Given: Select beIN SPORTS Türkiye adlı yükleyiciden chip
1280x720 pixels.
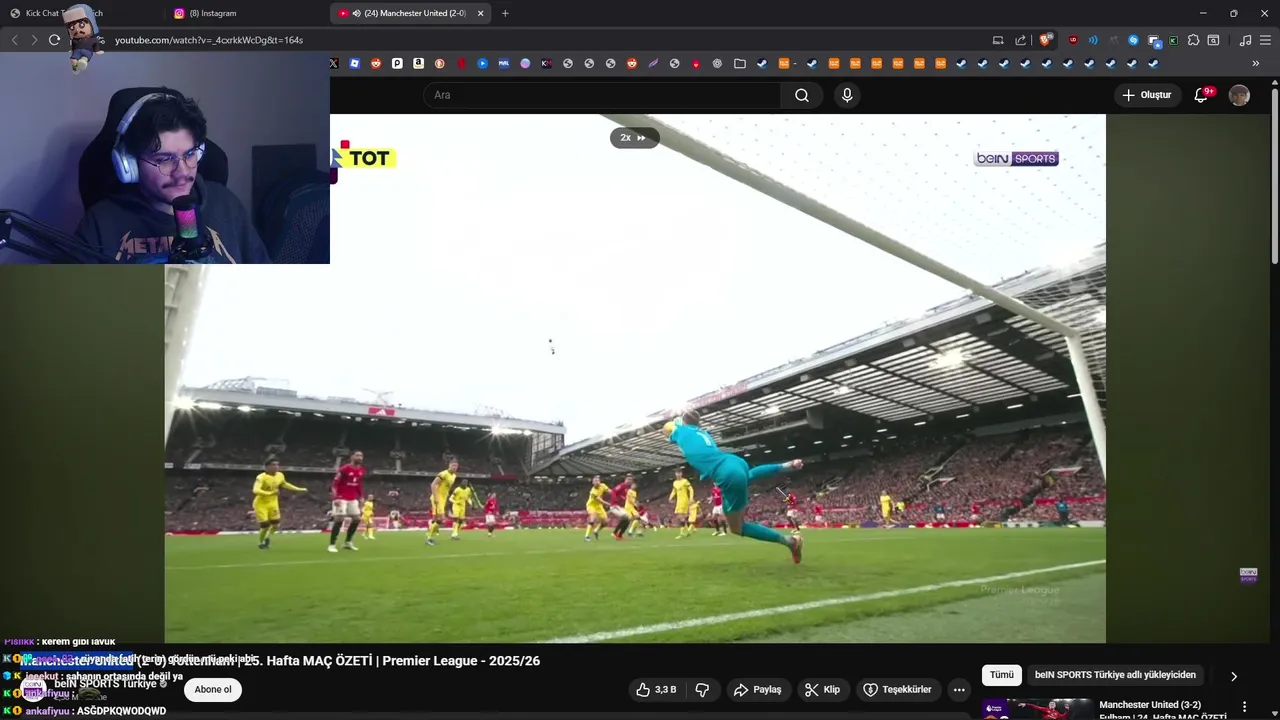Looking at the screenshot, I should click(x=1115, y=675).
